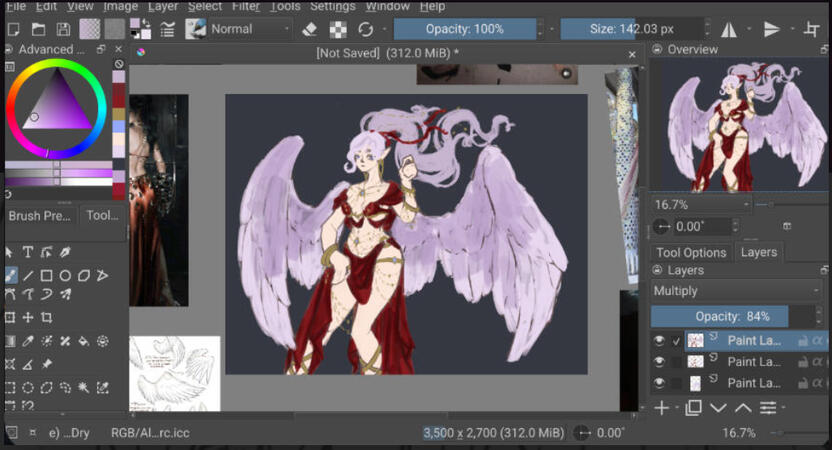Add a new layer with plus icon
Viewport: 832px width, 450px height.
point(661,408)
